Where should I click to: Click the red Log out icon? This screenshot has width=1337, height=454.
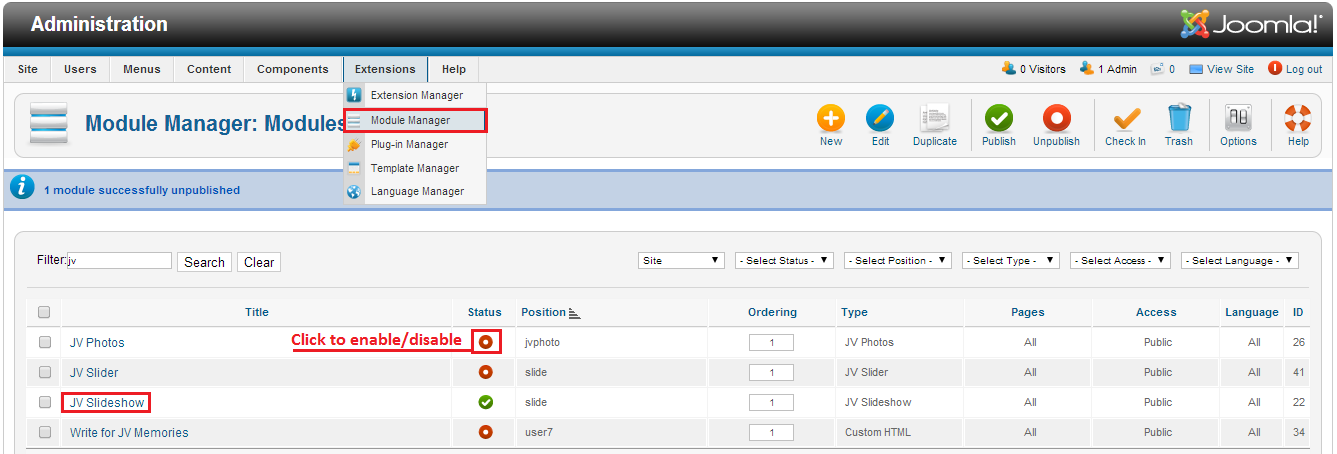pos(1275,69)
